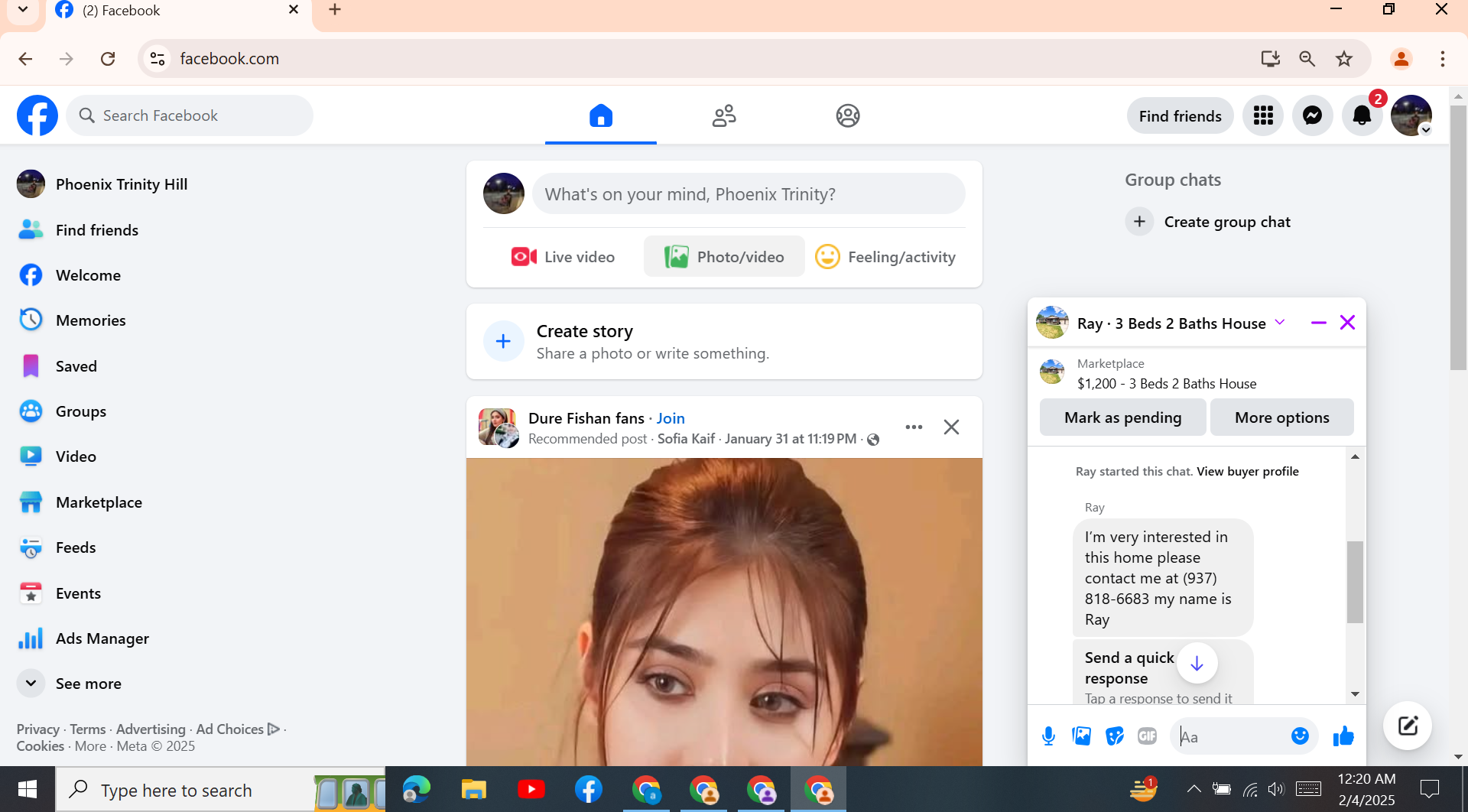This screenshot has width=1468, height=812.
Task: Jump to latest message arrow
Action: pos(1197,663)
